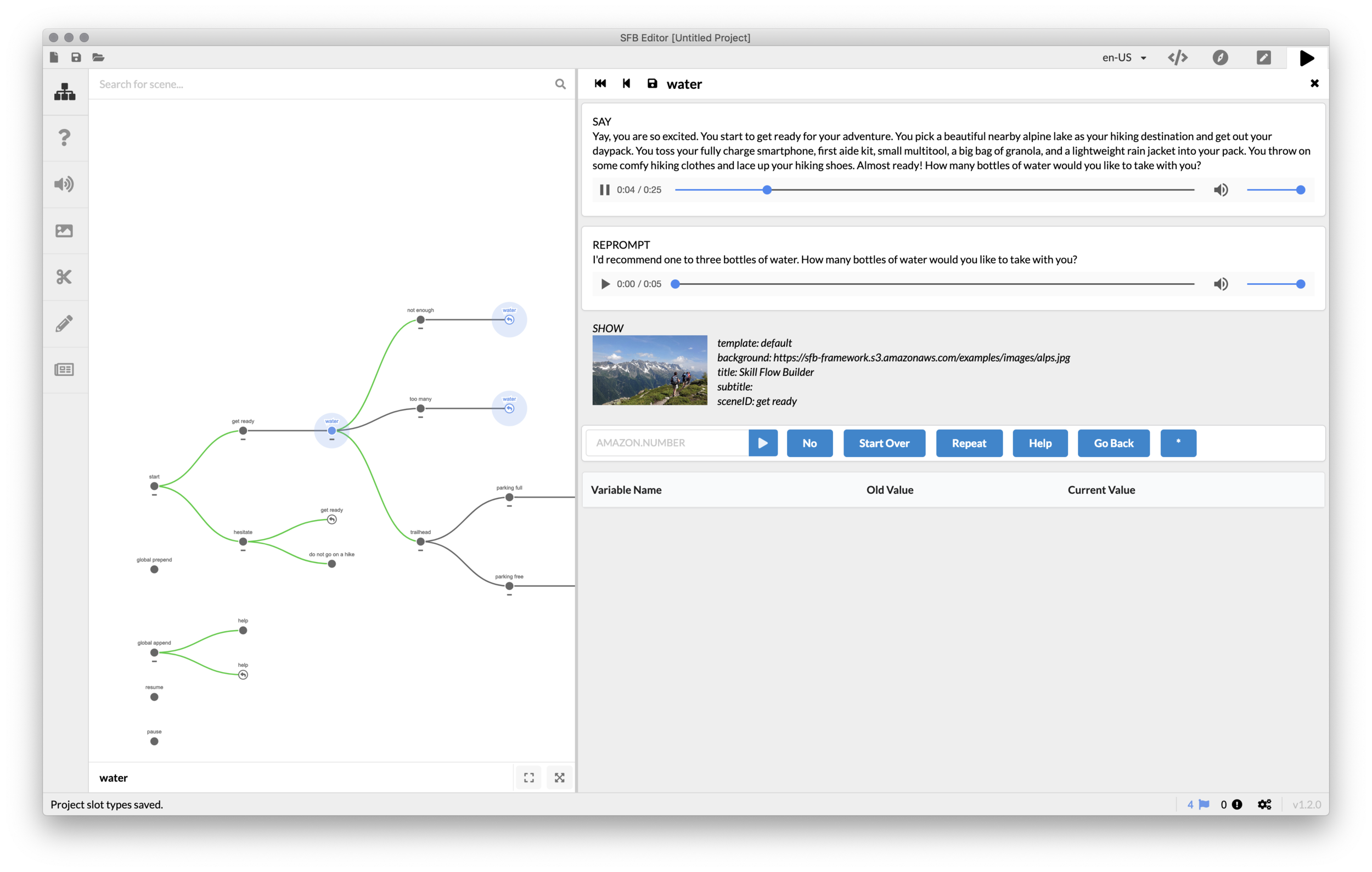Mute the REPROMPT audio speaker
Viewport: 1372px width, 872px height.
coord(1220,284)
